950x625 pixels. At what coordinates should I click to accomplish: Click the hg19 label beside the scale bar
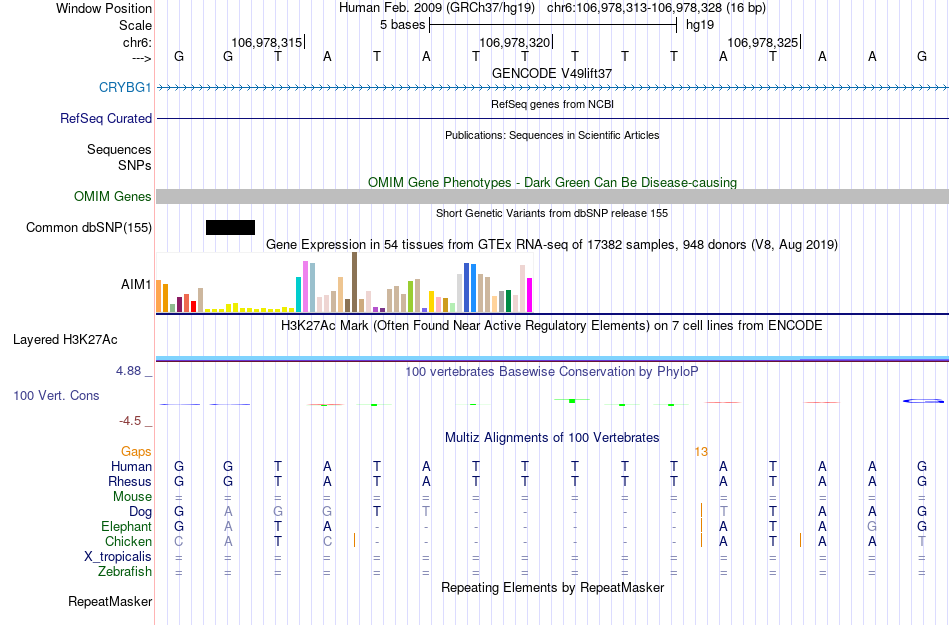coord(700,25)
